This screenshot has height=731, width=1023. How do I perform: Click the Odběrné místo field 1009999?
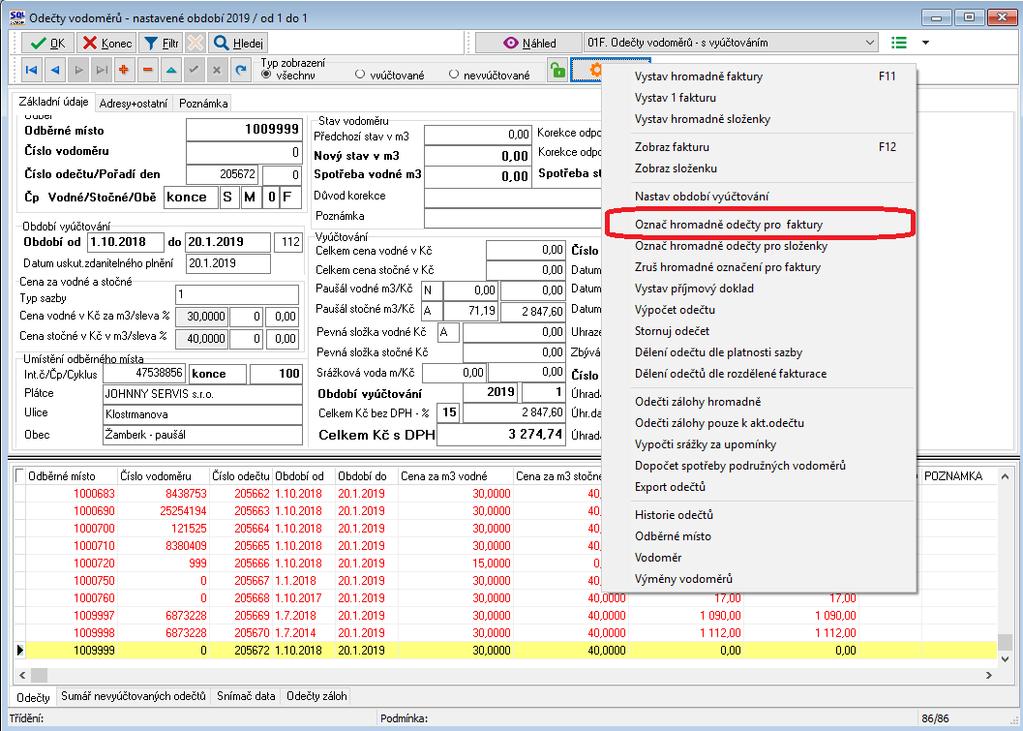coord(244,130)
